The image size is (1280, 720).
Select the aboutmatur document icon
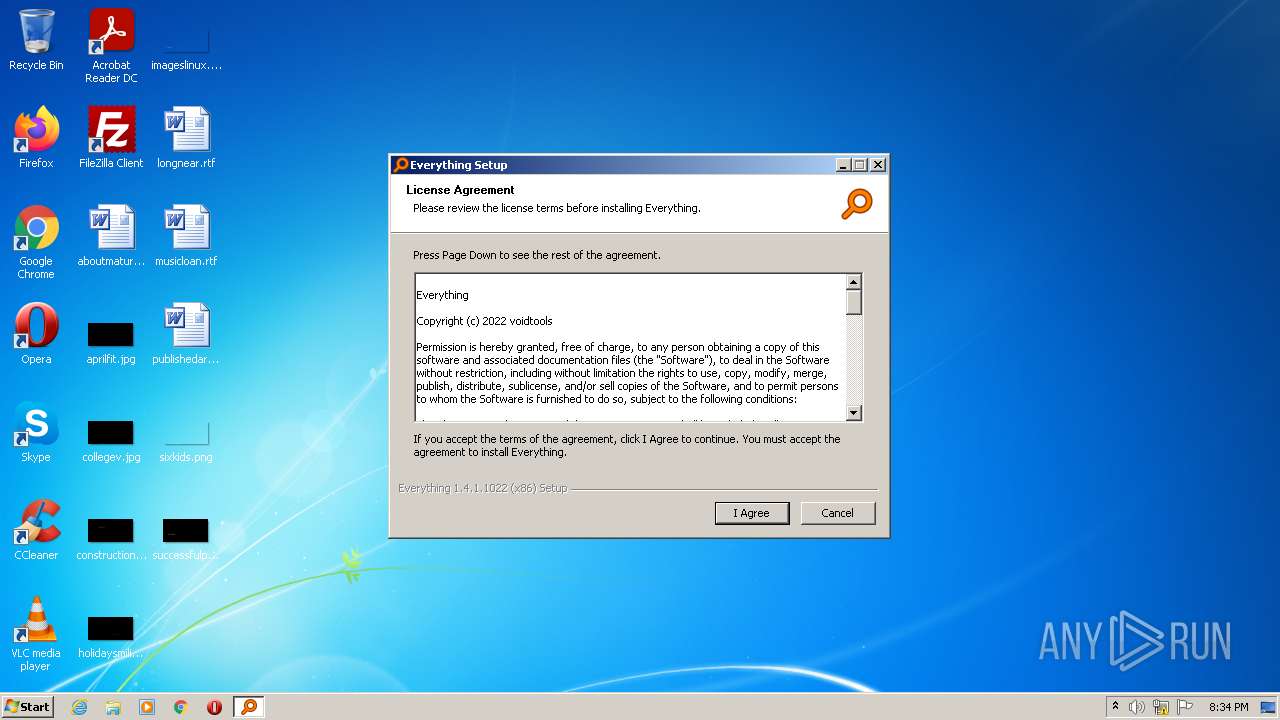(x=111, y=237)
